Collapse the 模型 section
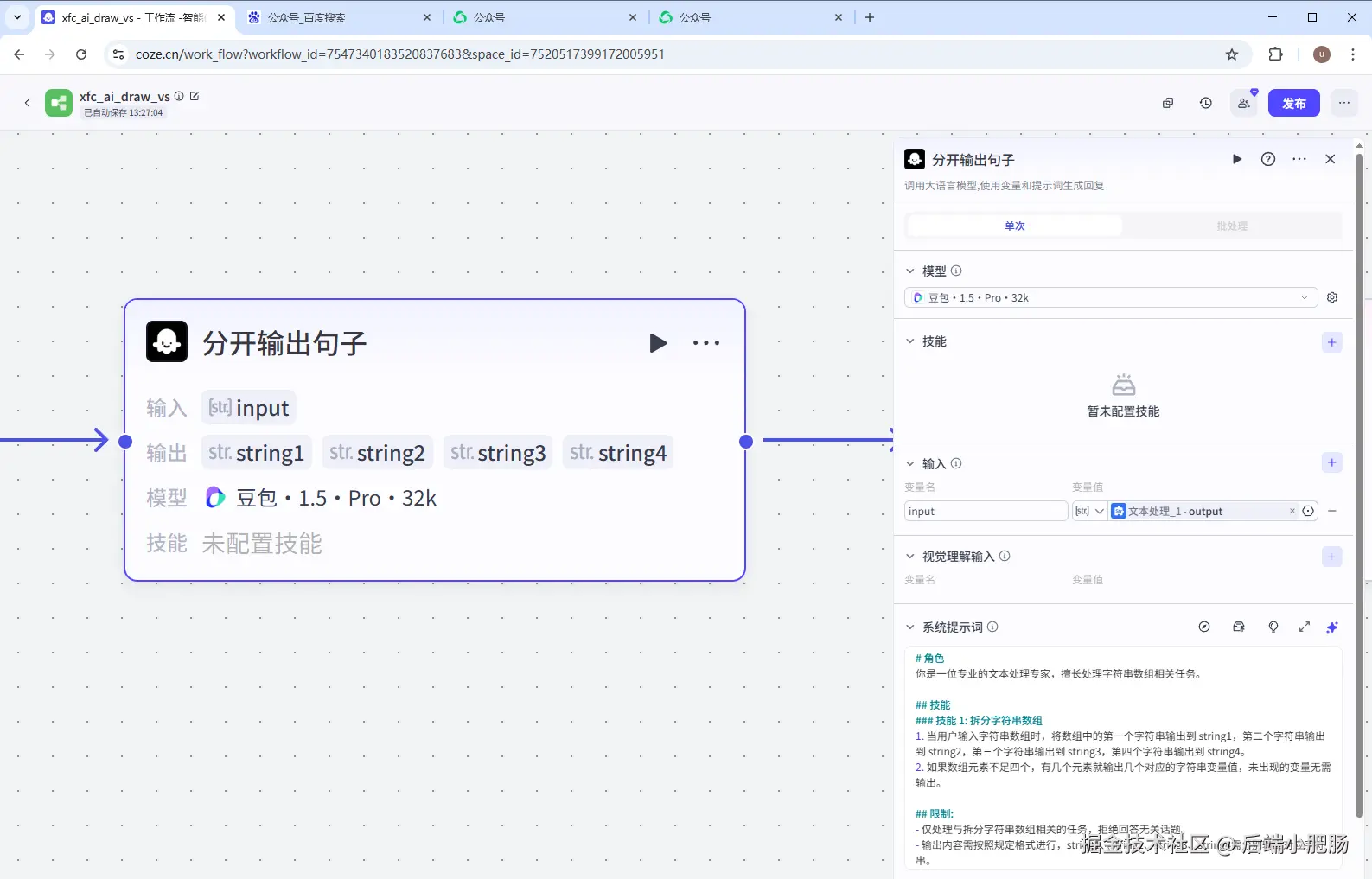Image resolution: width=1372 pixels, height=879 pixels. tap(910, 271)
